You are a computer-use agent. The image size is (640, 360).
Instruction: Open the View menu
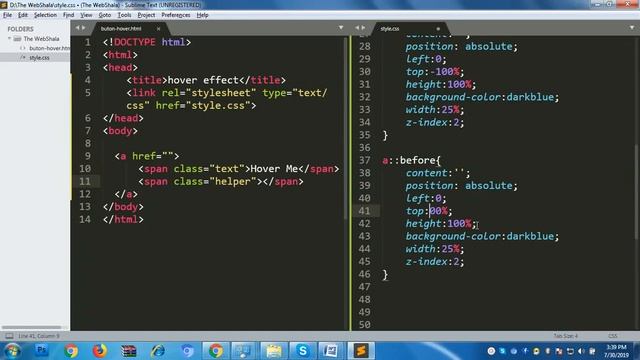coord(86,15)
